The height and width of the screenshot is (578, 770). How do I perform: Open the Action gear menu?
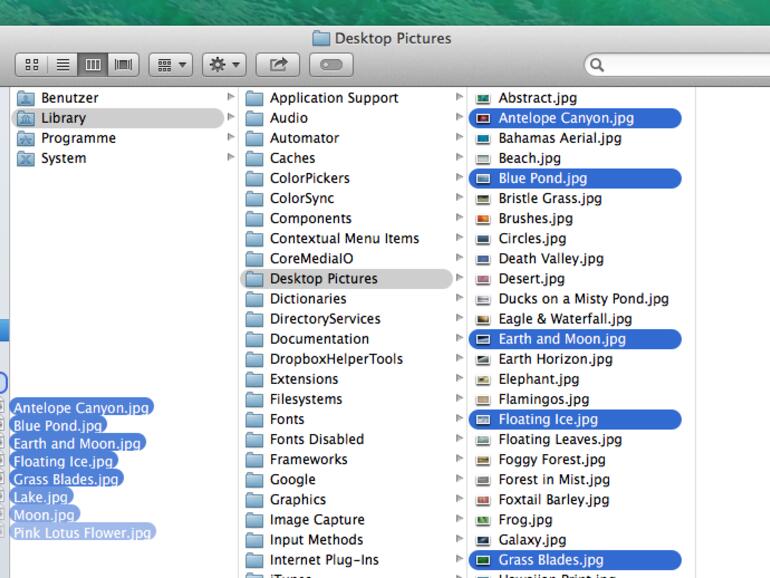tap(224, 65)
